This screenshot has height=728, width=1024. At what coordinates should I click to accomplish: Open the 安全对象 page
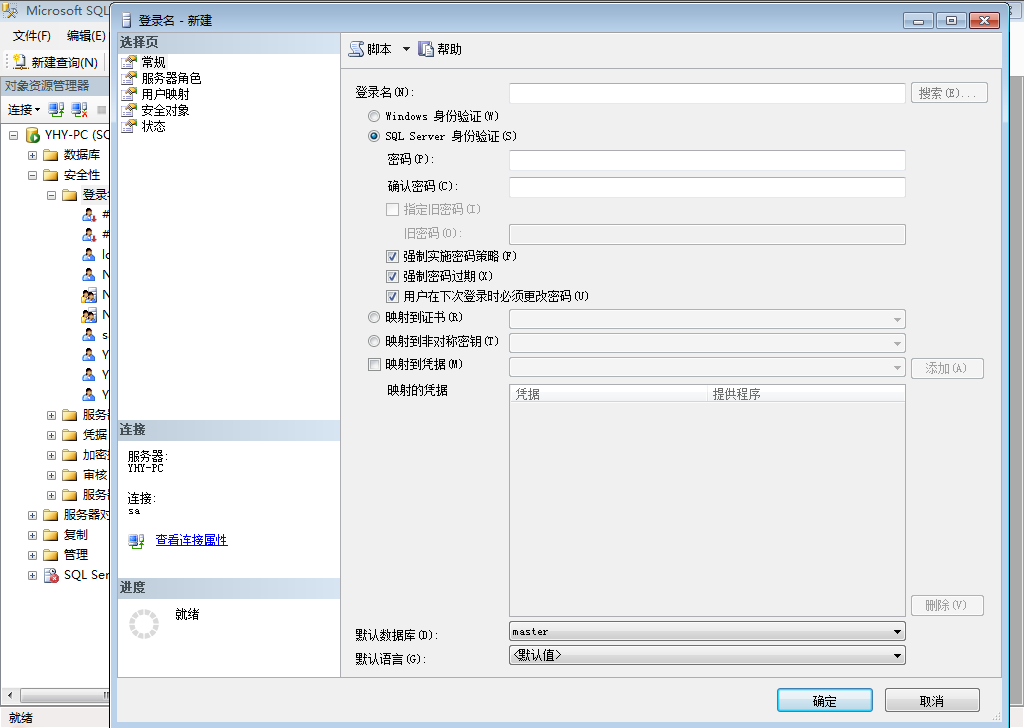(165, 110)
